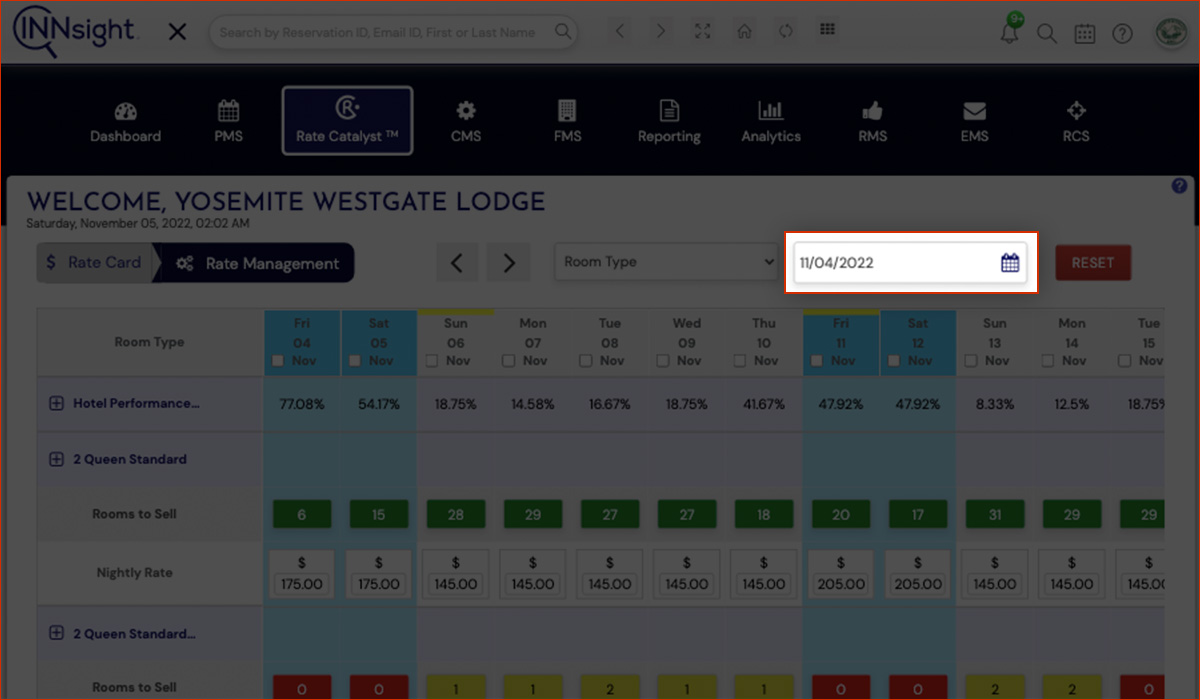1200x700 pixels.
Task: Select Rate Catalyst module
Action: coord(347,120)
